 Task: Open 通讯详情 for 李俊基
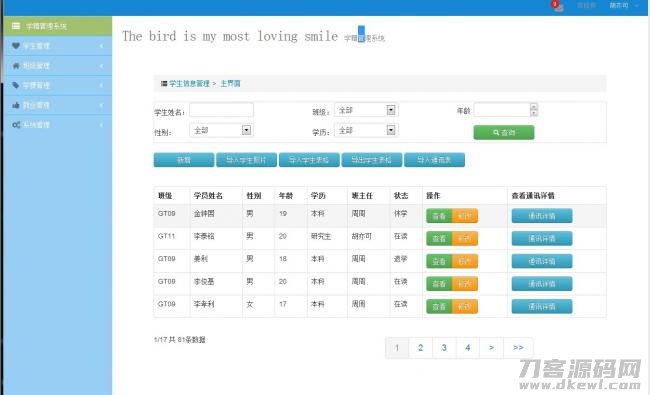[x=542, y=284]
